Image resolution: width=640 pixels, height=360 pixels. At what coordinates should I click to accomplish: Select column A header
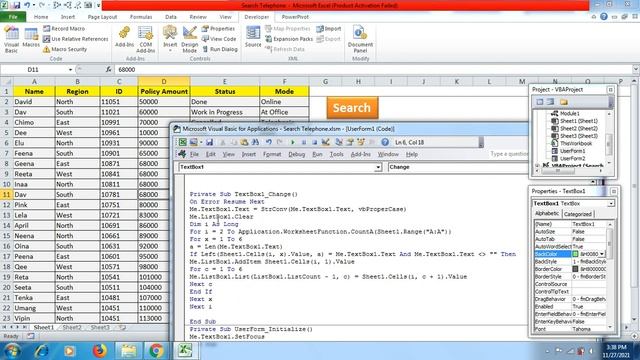coord(34,82)
